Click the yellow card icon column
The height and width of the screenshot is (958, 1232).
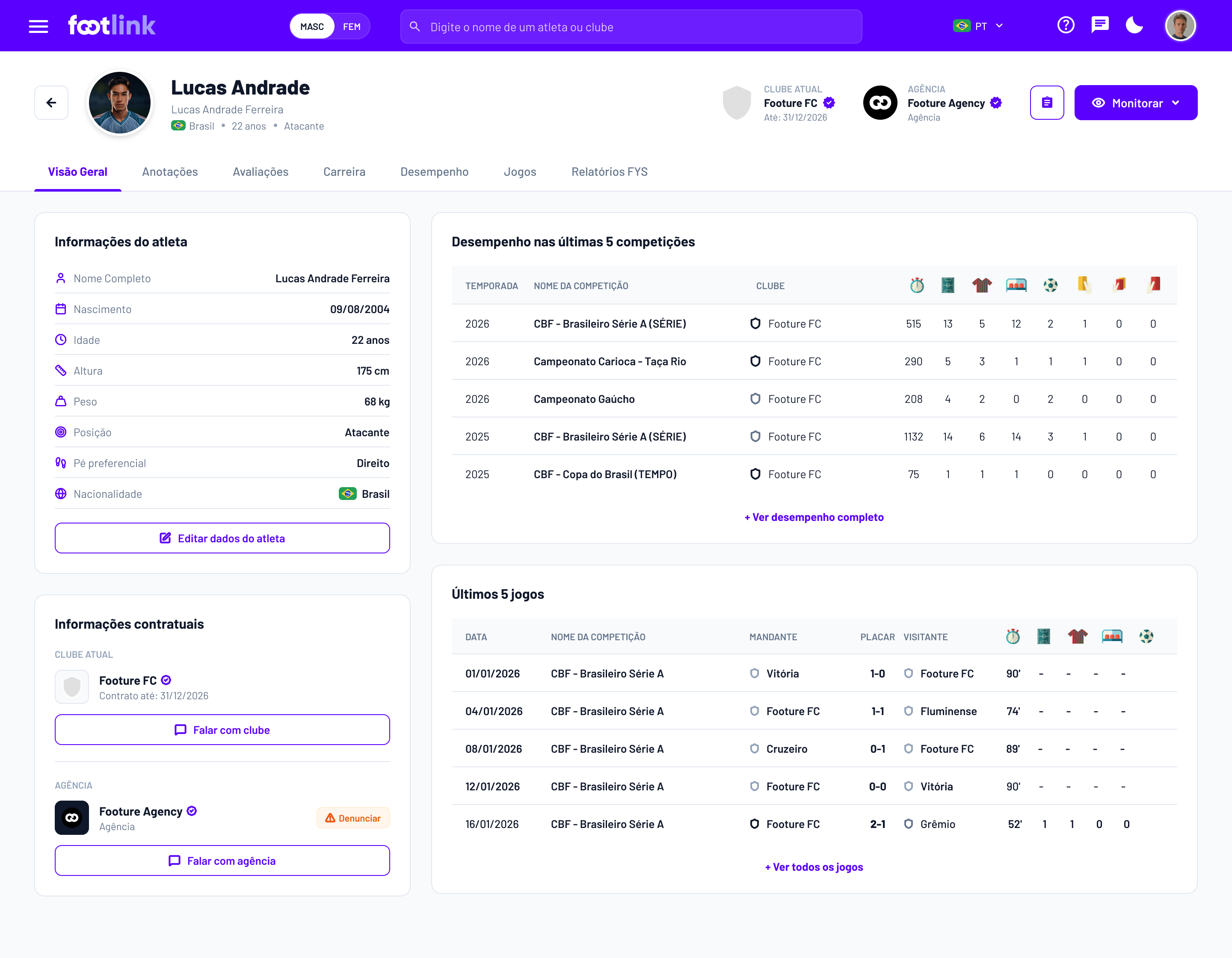[x=1084, y=285]
